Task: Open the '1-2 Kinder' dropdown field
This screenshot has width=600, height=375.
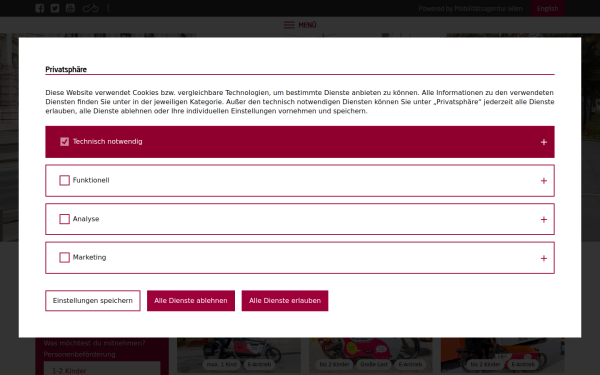Action: tap(102, 369)
